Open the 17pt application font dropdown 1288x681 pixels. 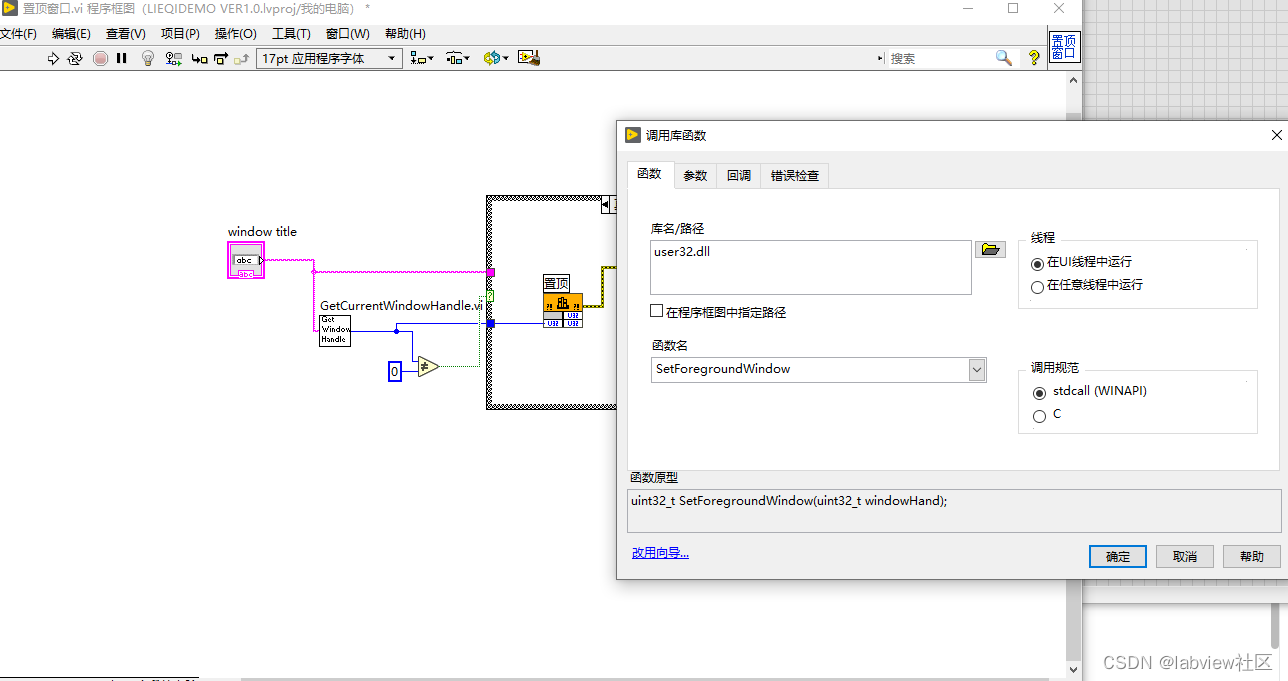(391, 58)
